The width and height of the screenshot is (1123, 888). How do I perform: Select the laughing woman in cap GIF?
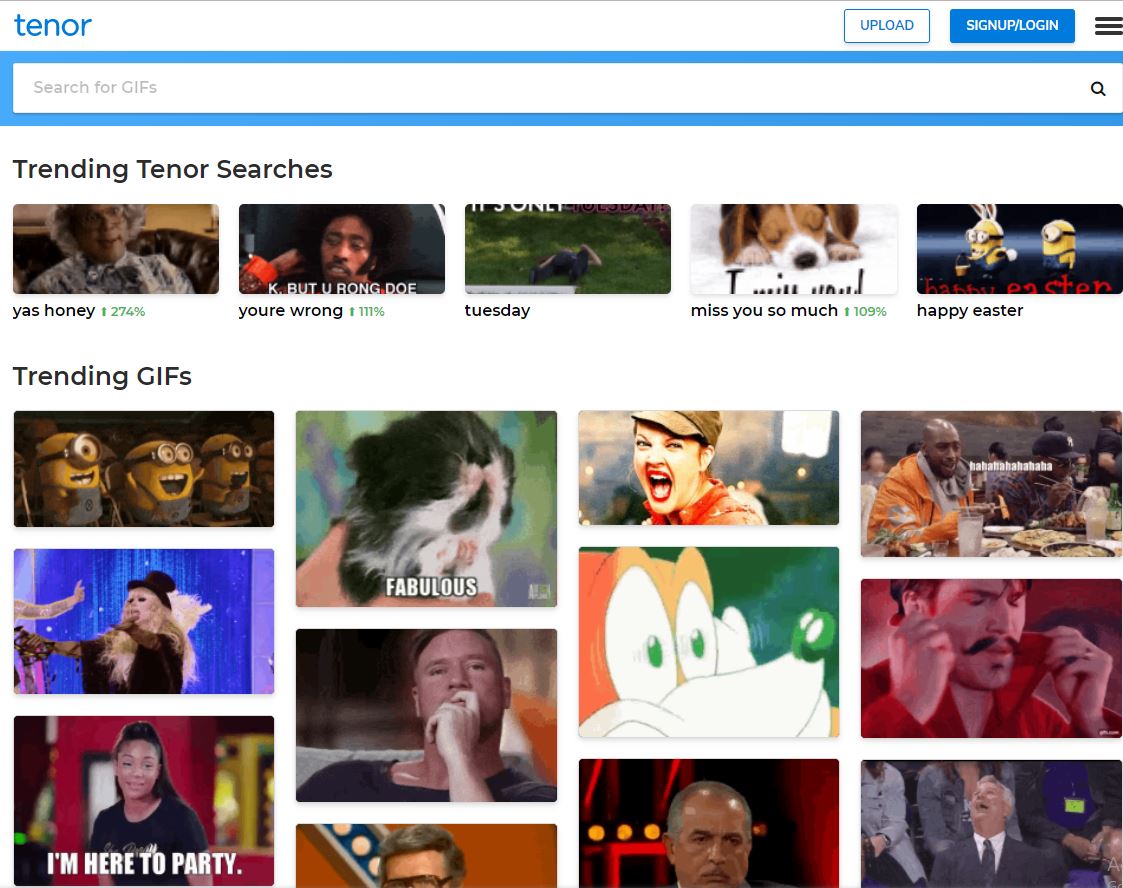tap(708, 467)
